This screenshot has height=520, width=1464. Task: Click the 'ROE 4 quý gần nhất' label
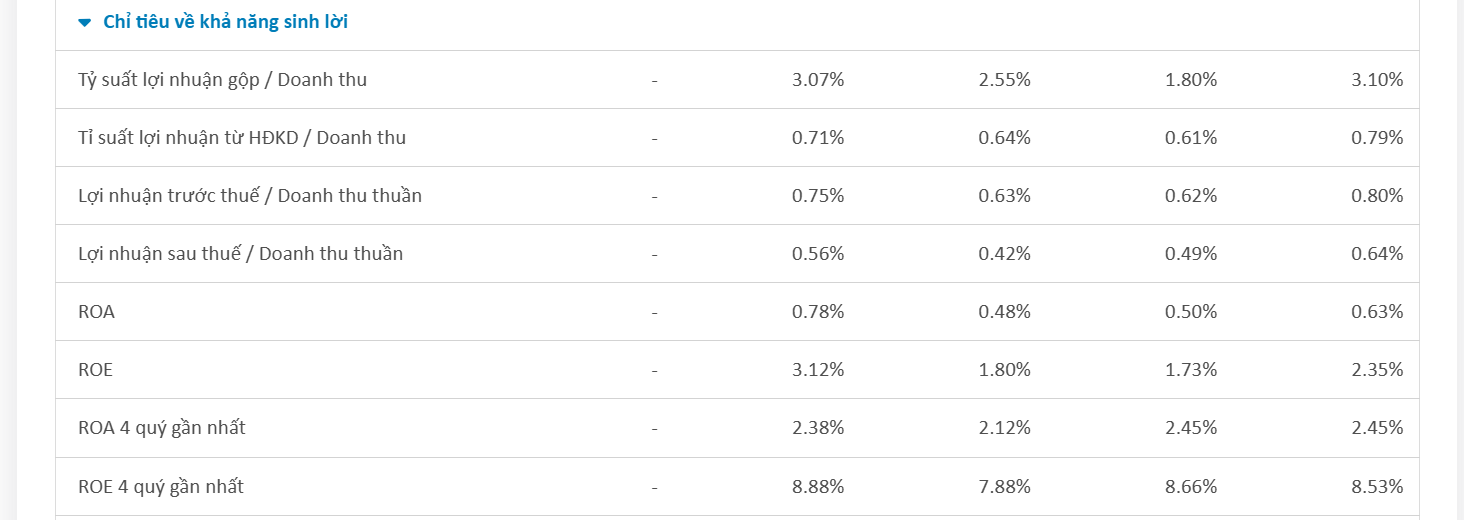(x=161, y=487)
